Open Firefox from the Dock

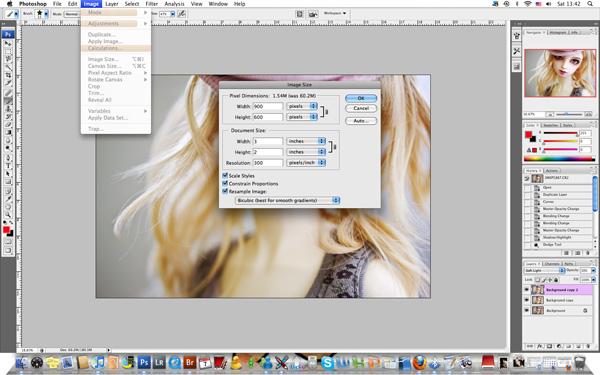(419, 362)
